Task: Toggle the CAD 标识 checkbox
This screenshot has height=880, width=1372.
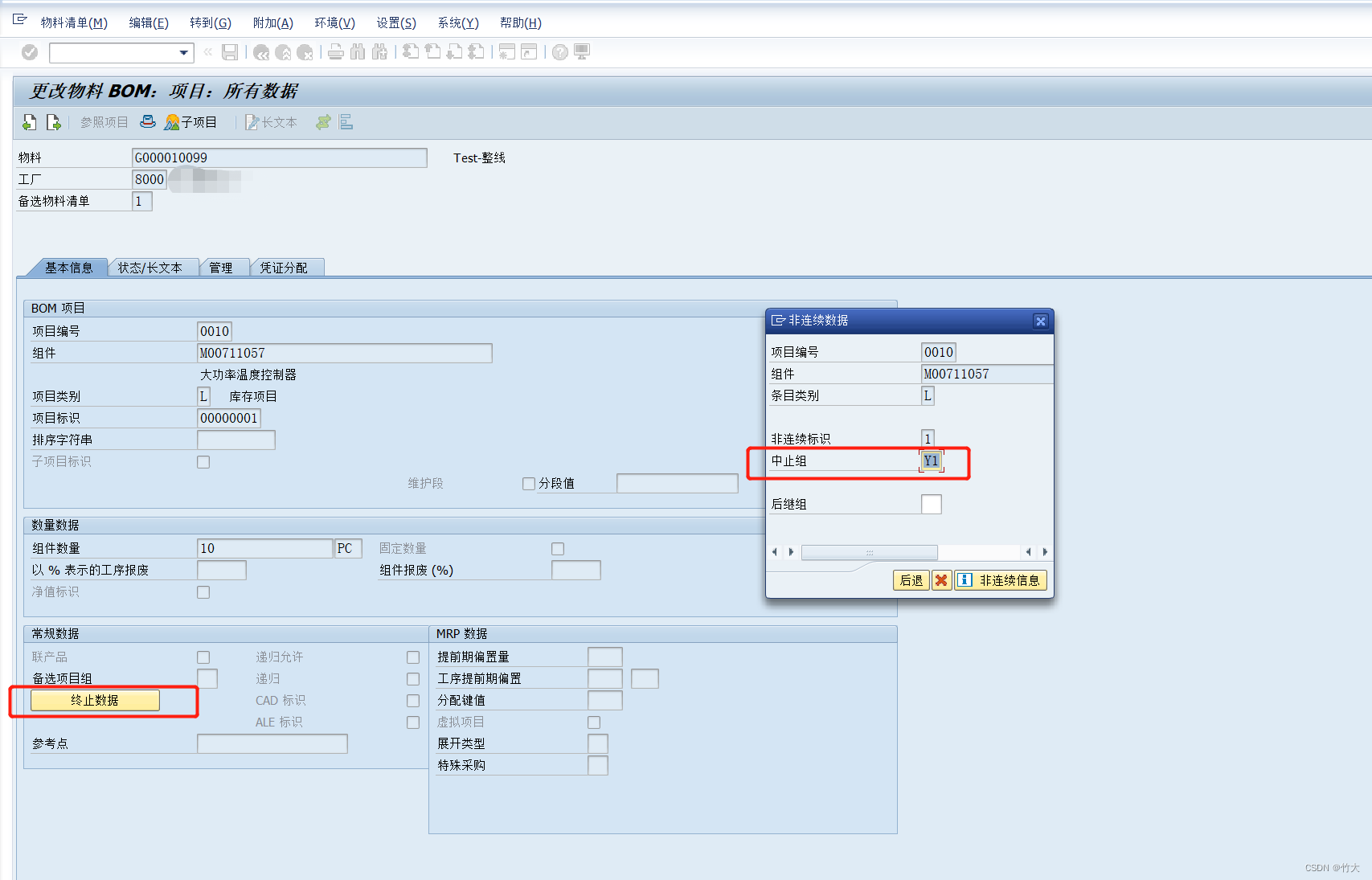Action: [413, 701]
